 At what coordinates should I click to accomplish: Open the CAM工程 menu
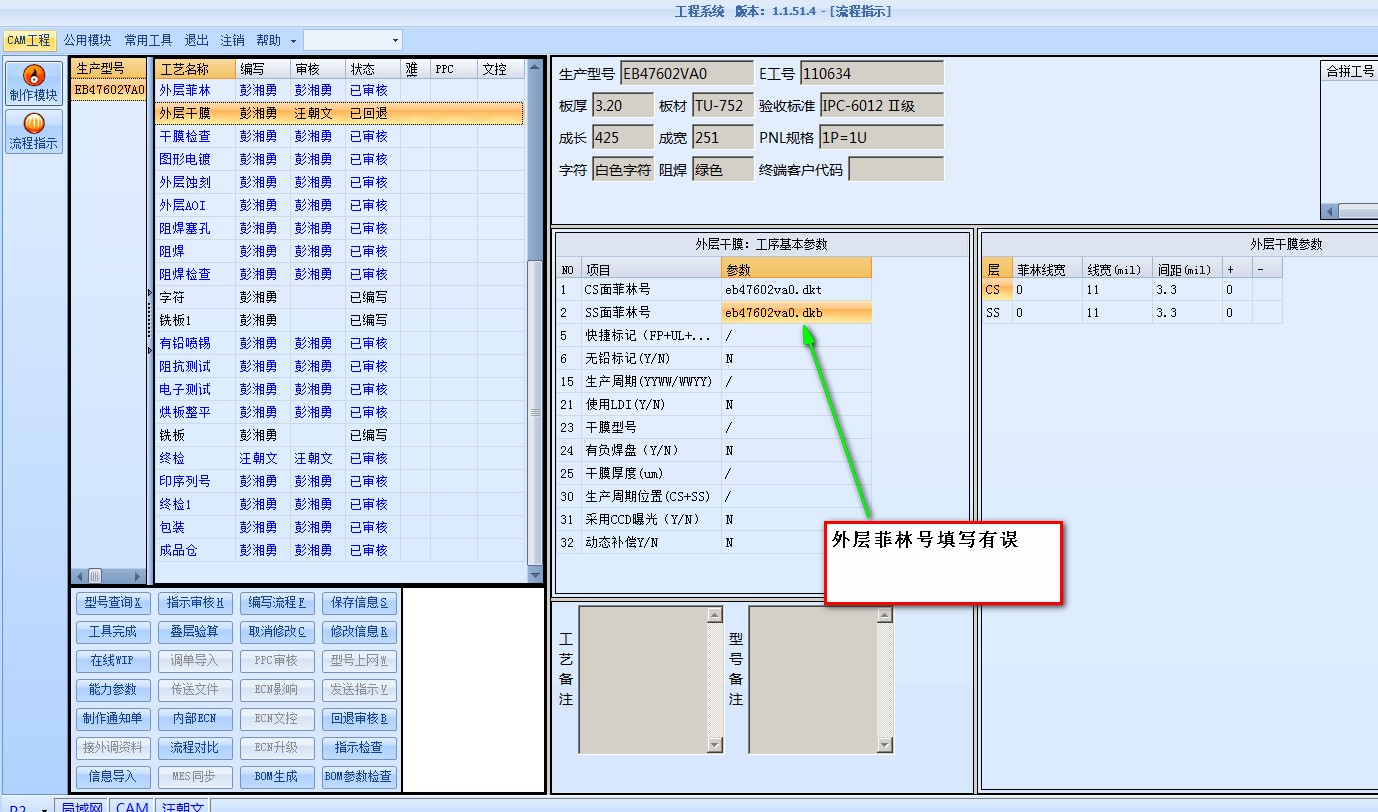point(28,40)
